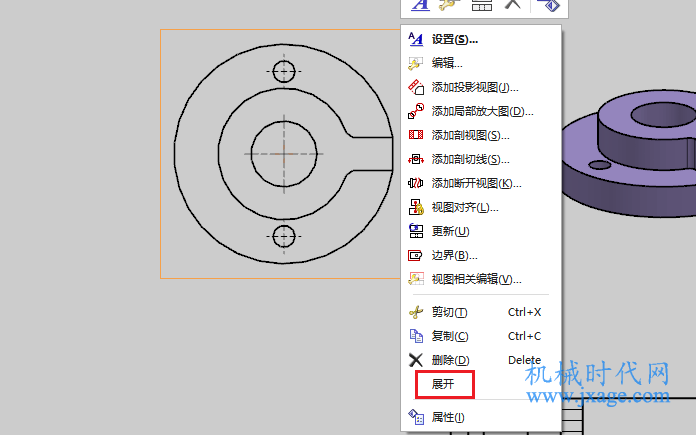Select 添加投影视图(J)... to add a projected view
Image resolution: width=696 pixels, height=435 pixels.
[x=481, y=87]
